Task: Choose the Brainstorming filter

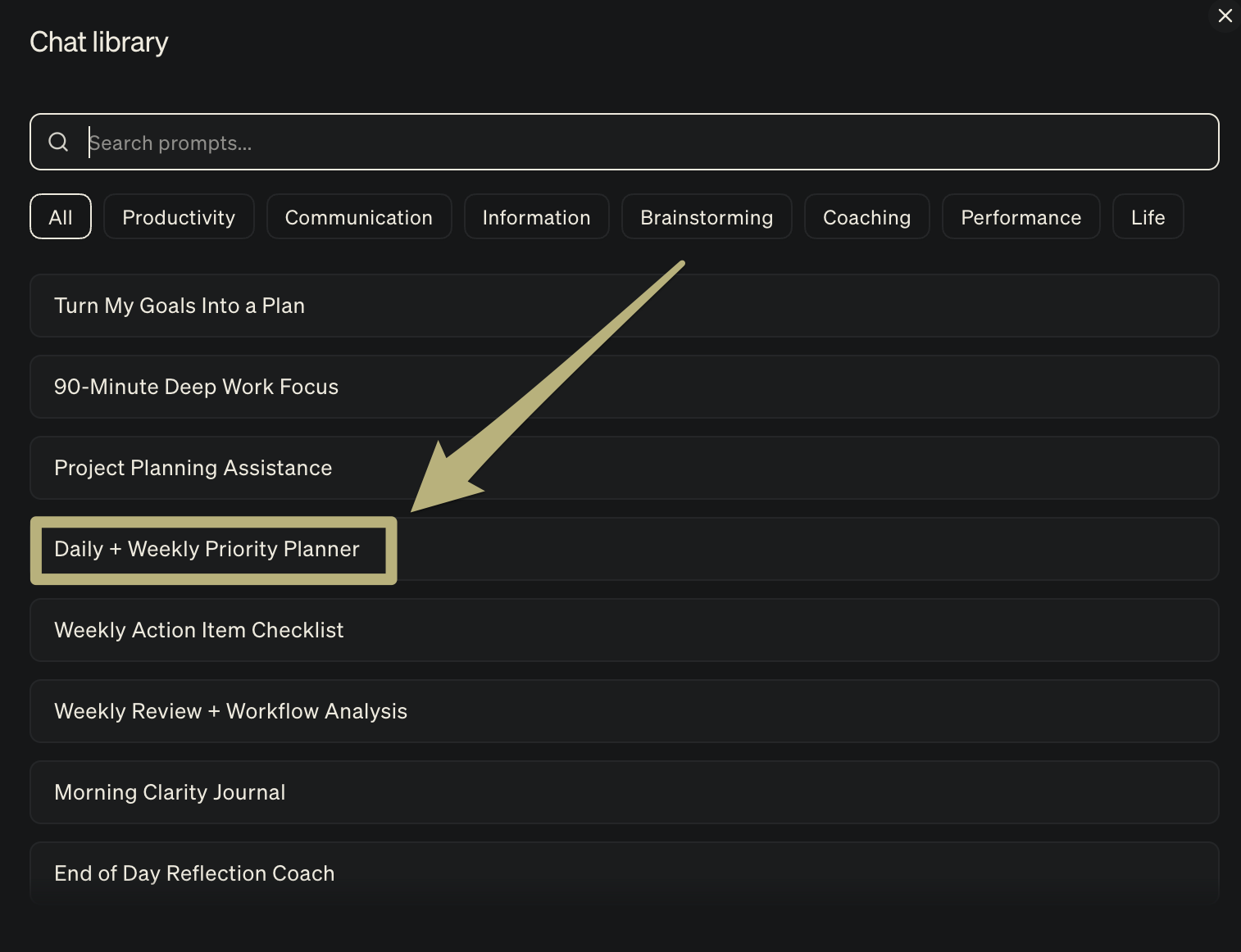Action: [707, 217]
